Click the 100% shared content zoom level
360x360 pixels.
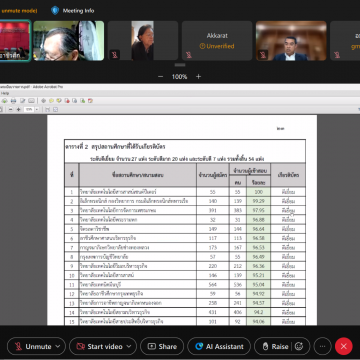pyautogui.click(x=179, y=77)
